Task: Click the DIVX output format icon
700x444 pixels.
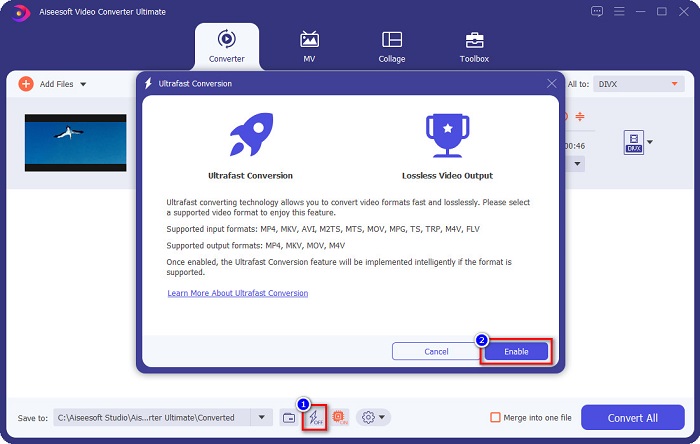Action: point(633,142)
